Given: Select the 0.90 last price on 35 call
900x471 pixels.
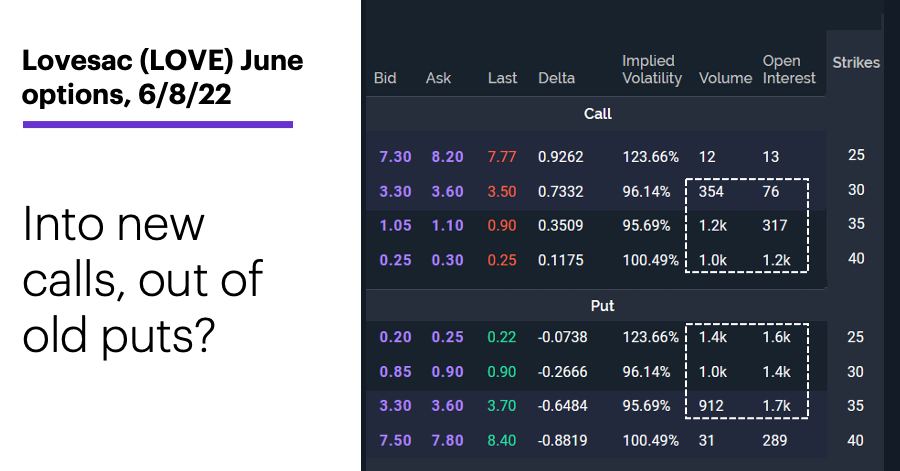Looking at the screenshot, I should pyautogui.click(x=502, y=225).
